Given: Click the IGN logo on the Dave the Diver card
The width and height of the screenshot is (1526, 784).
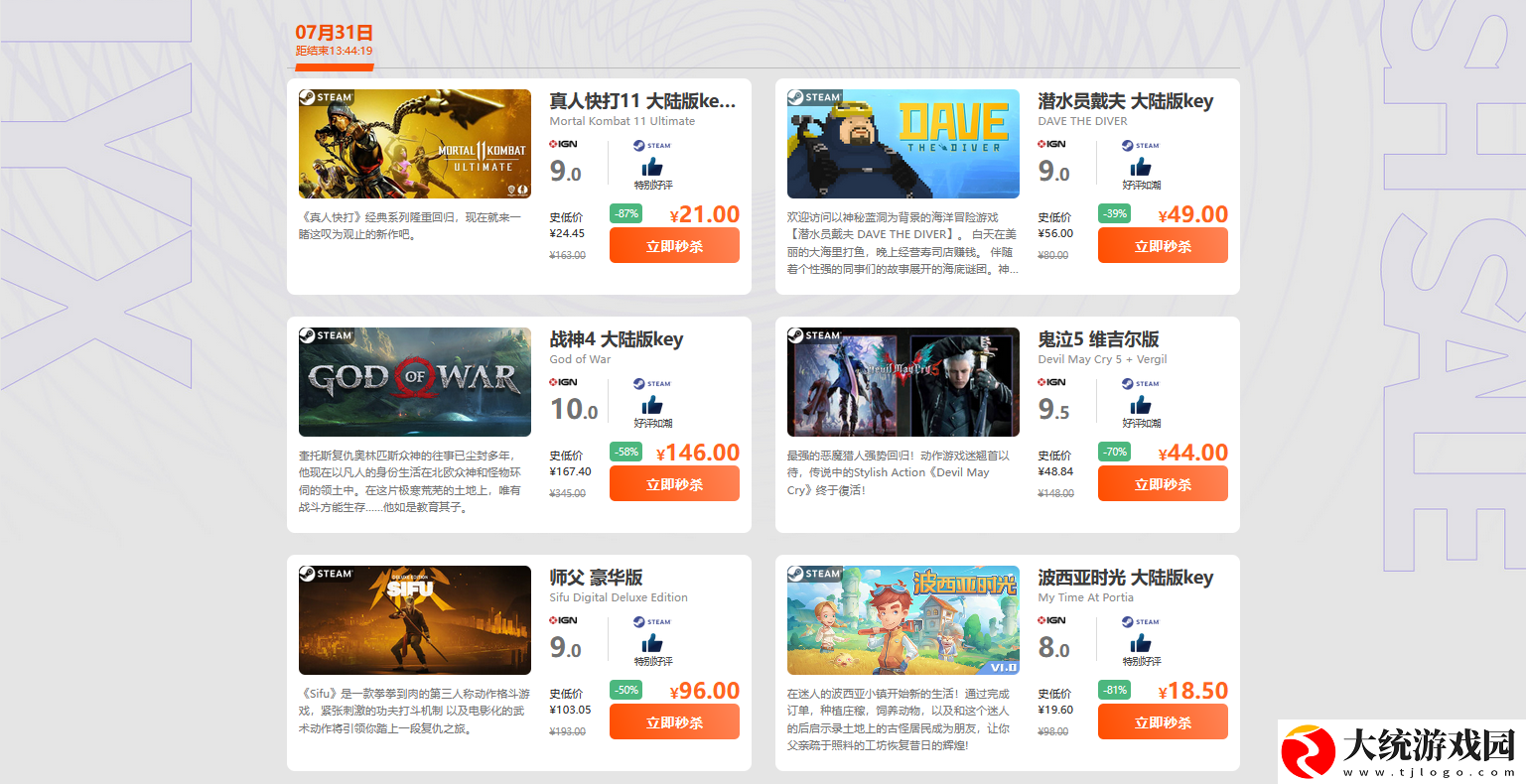Looking at the screenshot, I should point(1051,144).
